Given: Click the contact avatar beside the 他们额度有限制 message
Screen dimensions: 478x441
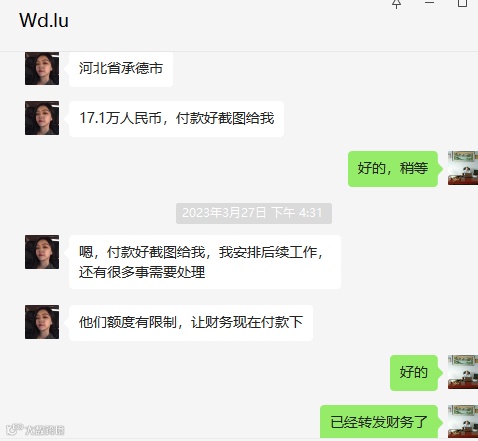Looking at the screenshot, I should [42, 322].
